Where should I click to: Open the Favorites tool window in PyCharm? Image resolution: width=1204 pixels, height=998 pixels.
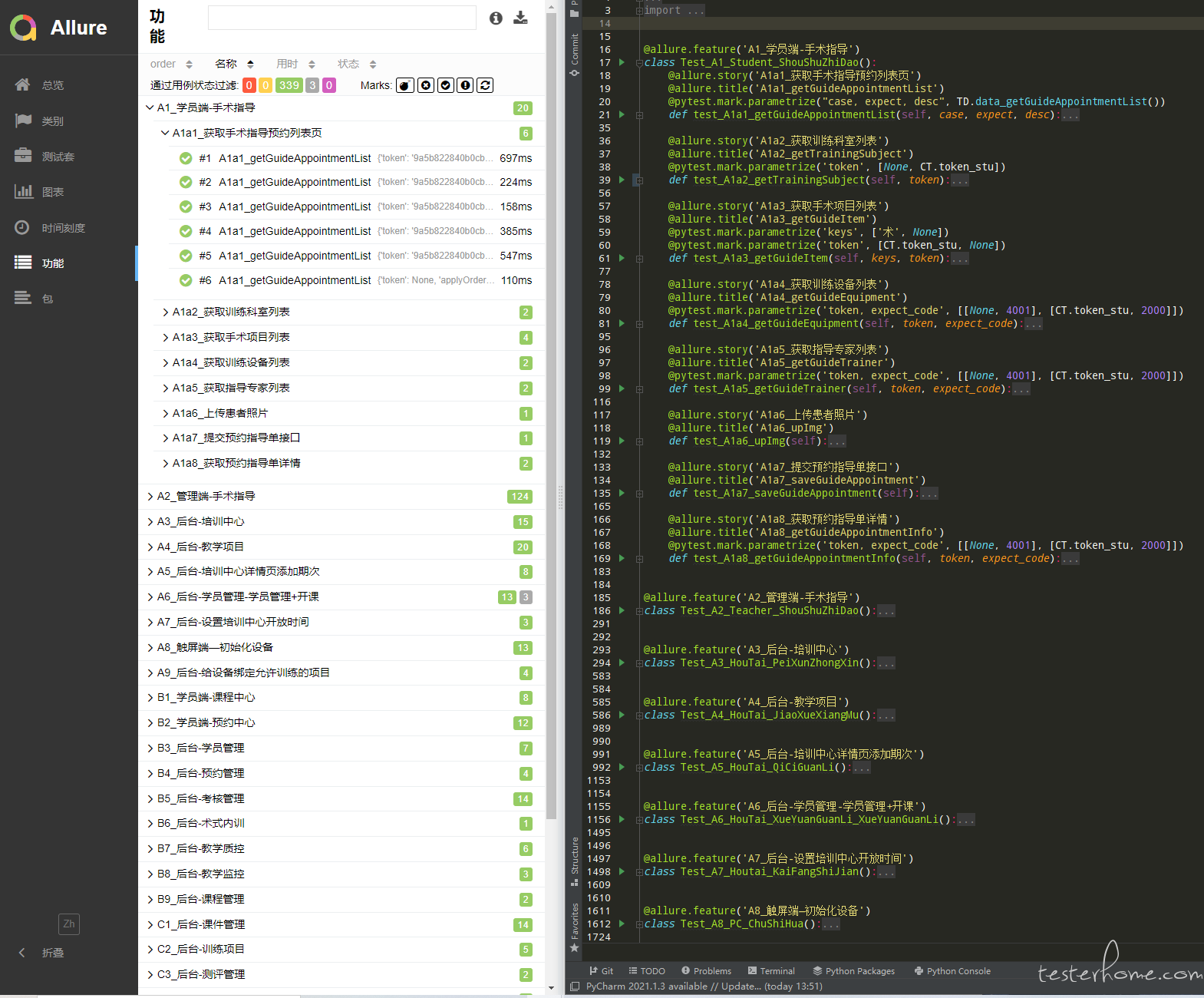tap(574, 927)
